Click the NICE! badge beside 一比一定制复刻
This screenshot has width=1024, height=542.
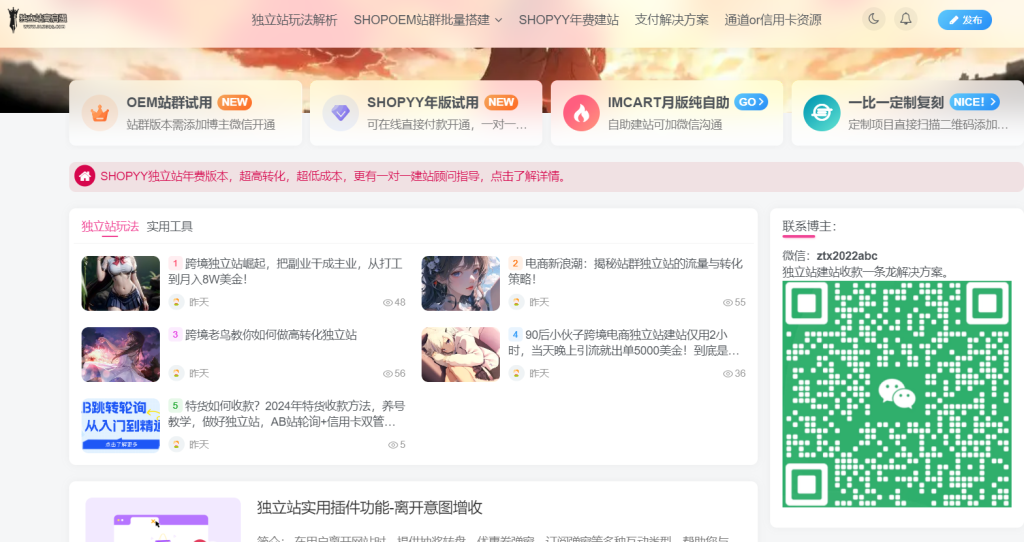[974, 102]
